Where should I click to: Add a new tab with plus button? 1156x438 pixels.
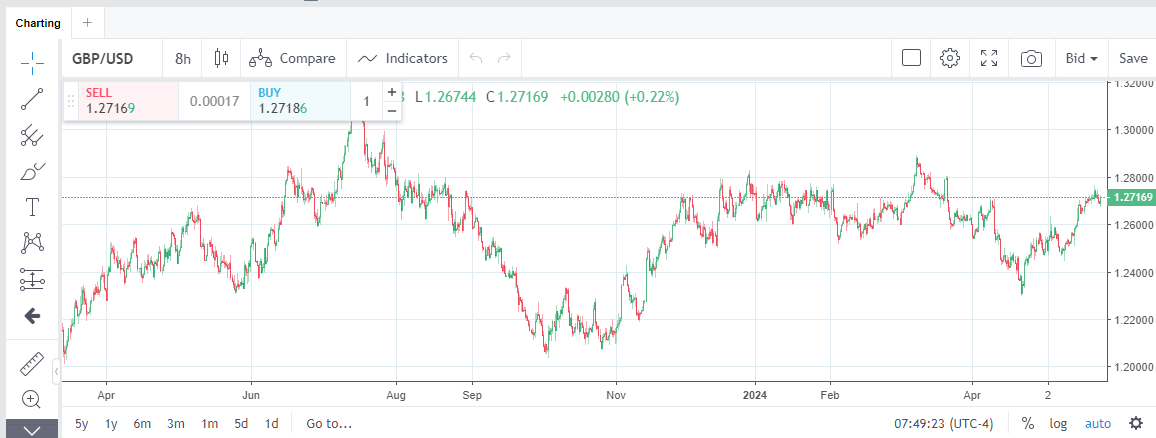click(x=87, y=22)
